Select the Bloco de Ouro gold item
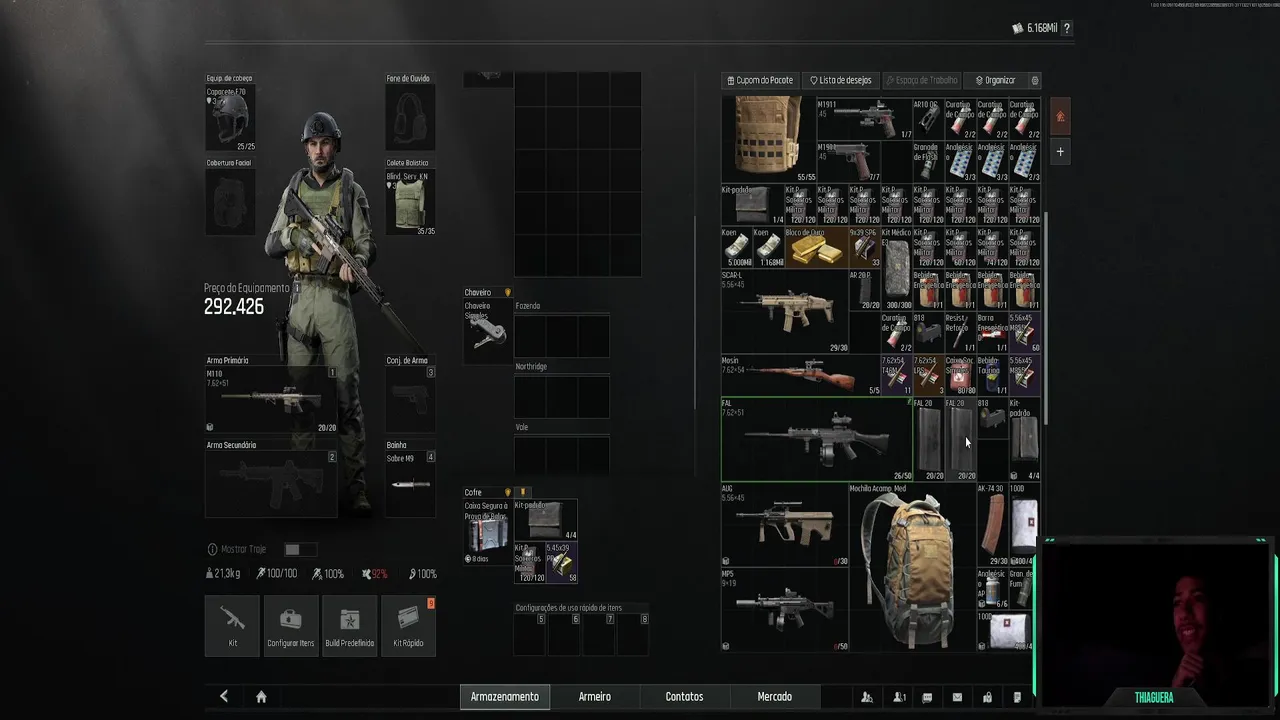Image resolution: width=1280 pixels, height=720 pixels. tap(815, 247)
